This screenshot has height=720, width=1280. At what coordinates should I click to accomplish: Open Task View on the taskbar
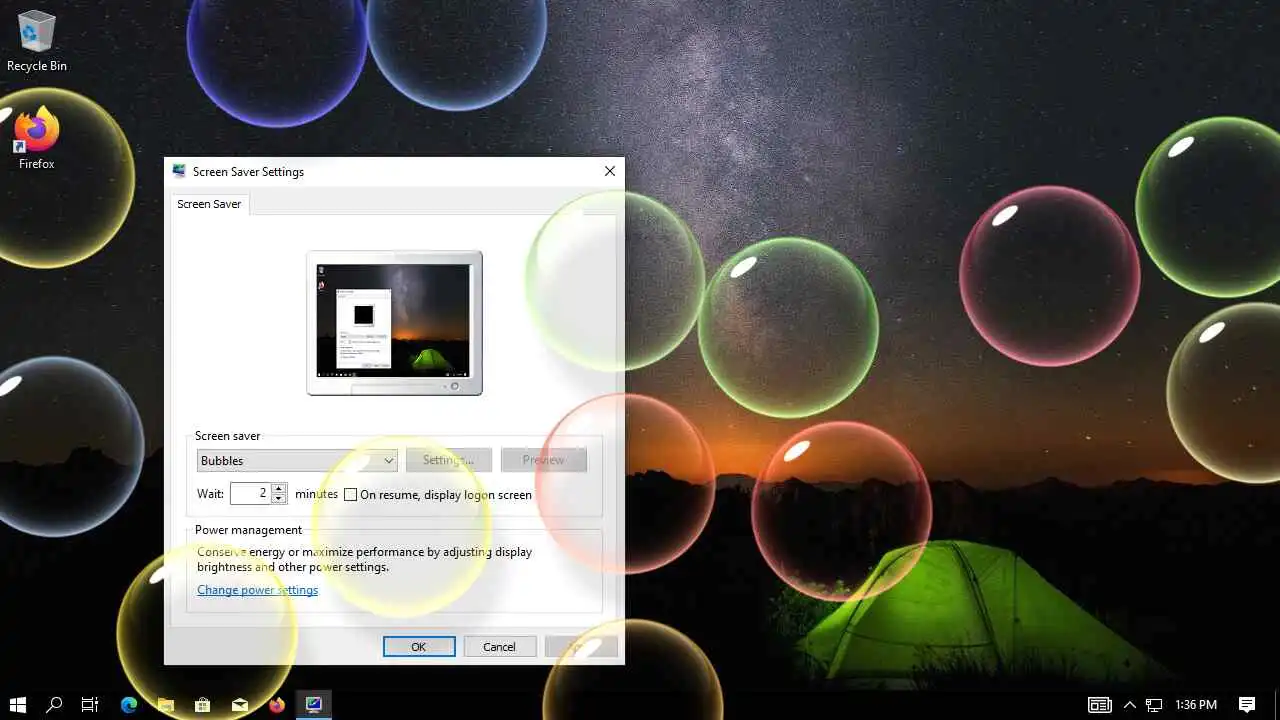(x=90, y=704)
